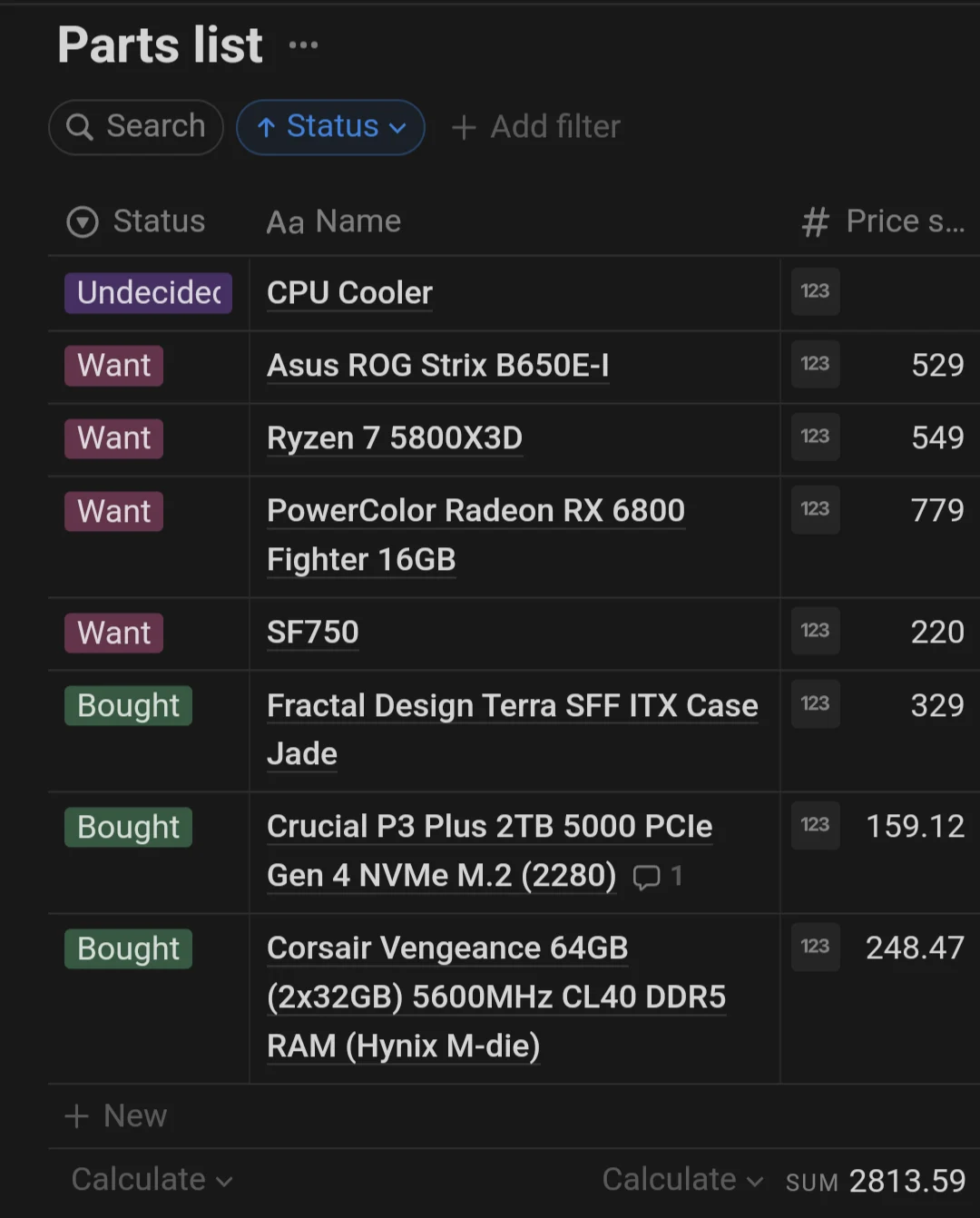The height and width of the screenshot is (1218, 980).
Task: Click the Undecided status tag
Action: (x=148, y=292)
